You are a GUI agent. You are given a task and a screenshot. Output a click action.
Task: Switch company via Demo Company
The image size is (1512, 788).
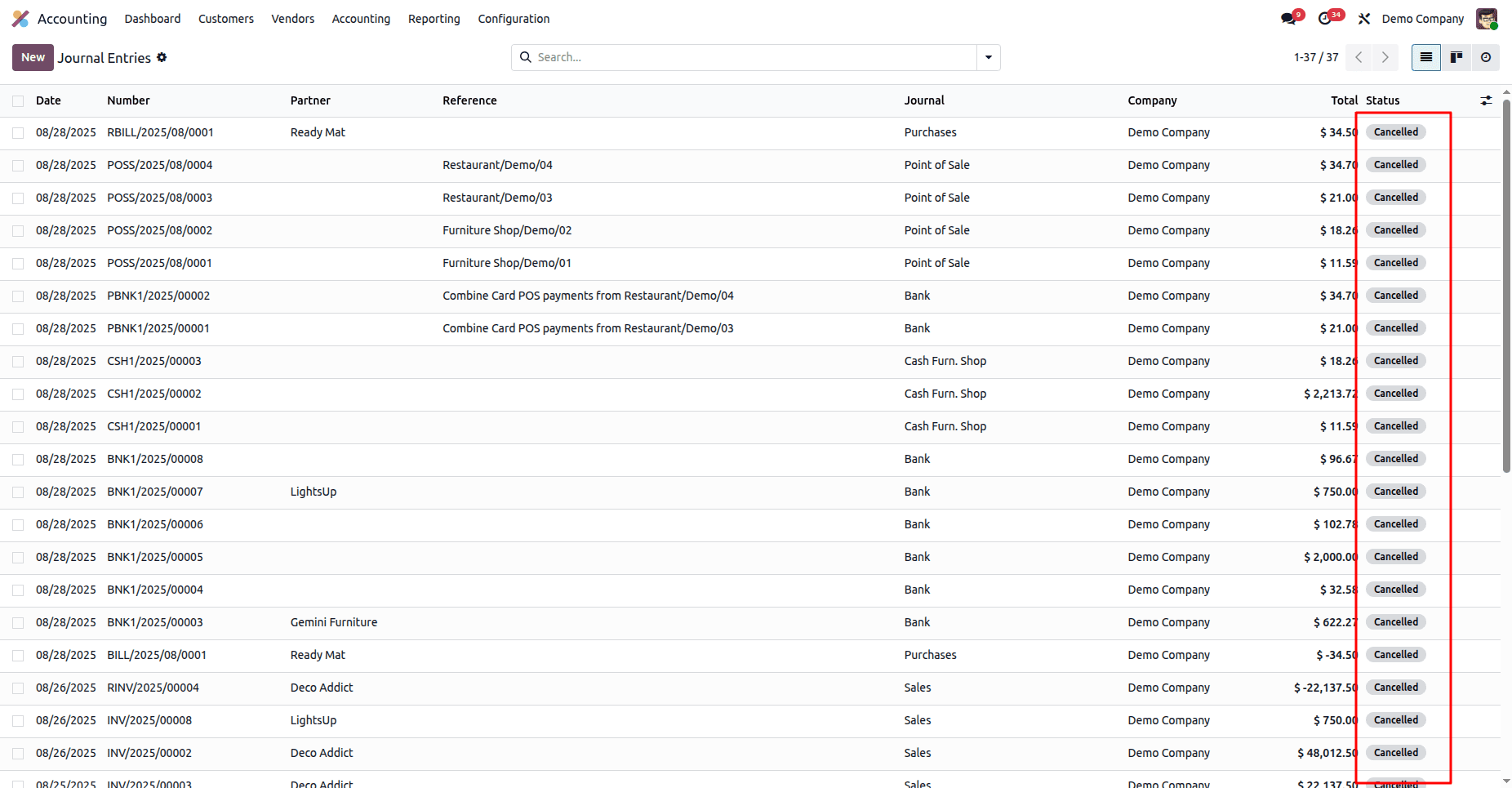[1422, 19]
